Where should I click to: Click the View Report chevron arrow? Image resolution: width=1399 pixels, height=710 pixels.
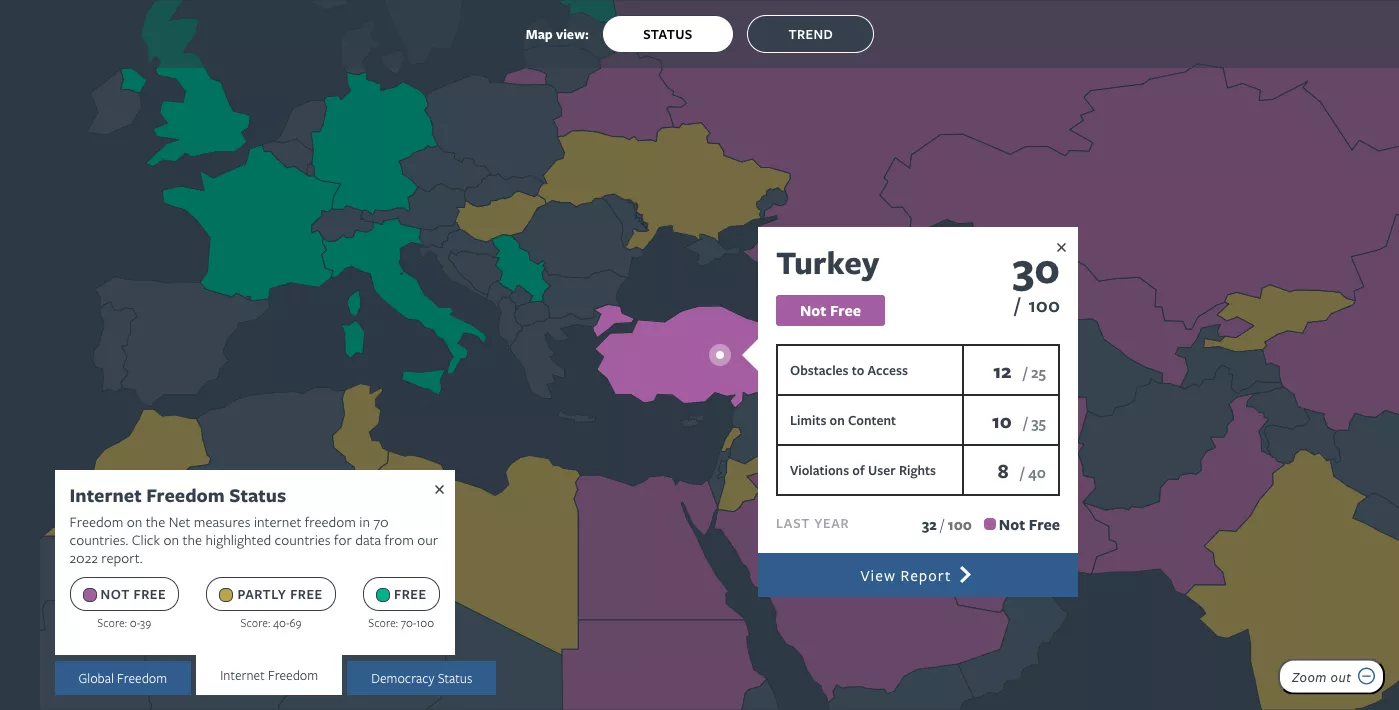[965, 575]
